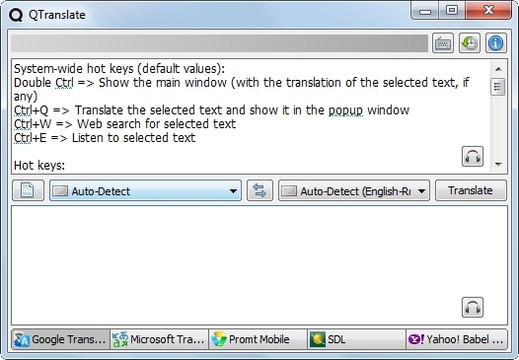
Task: Swap translation direction arrows button
Action: [260, 190]
